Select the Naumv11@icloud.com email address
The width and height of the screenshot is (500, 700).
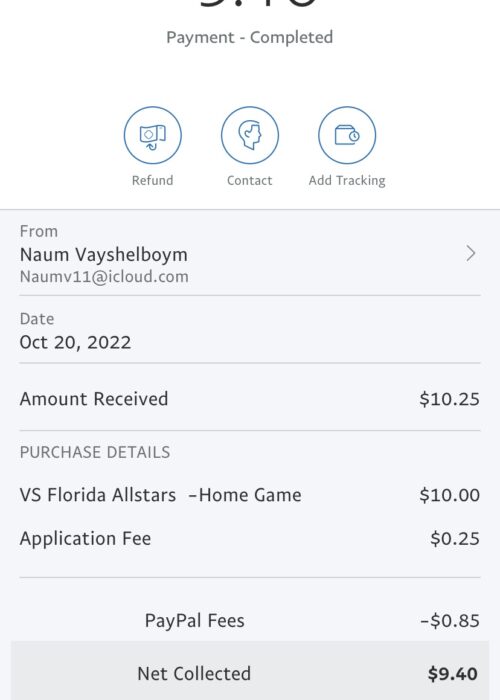(104, 276)
